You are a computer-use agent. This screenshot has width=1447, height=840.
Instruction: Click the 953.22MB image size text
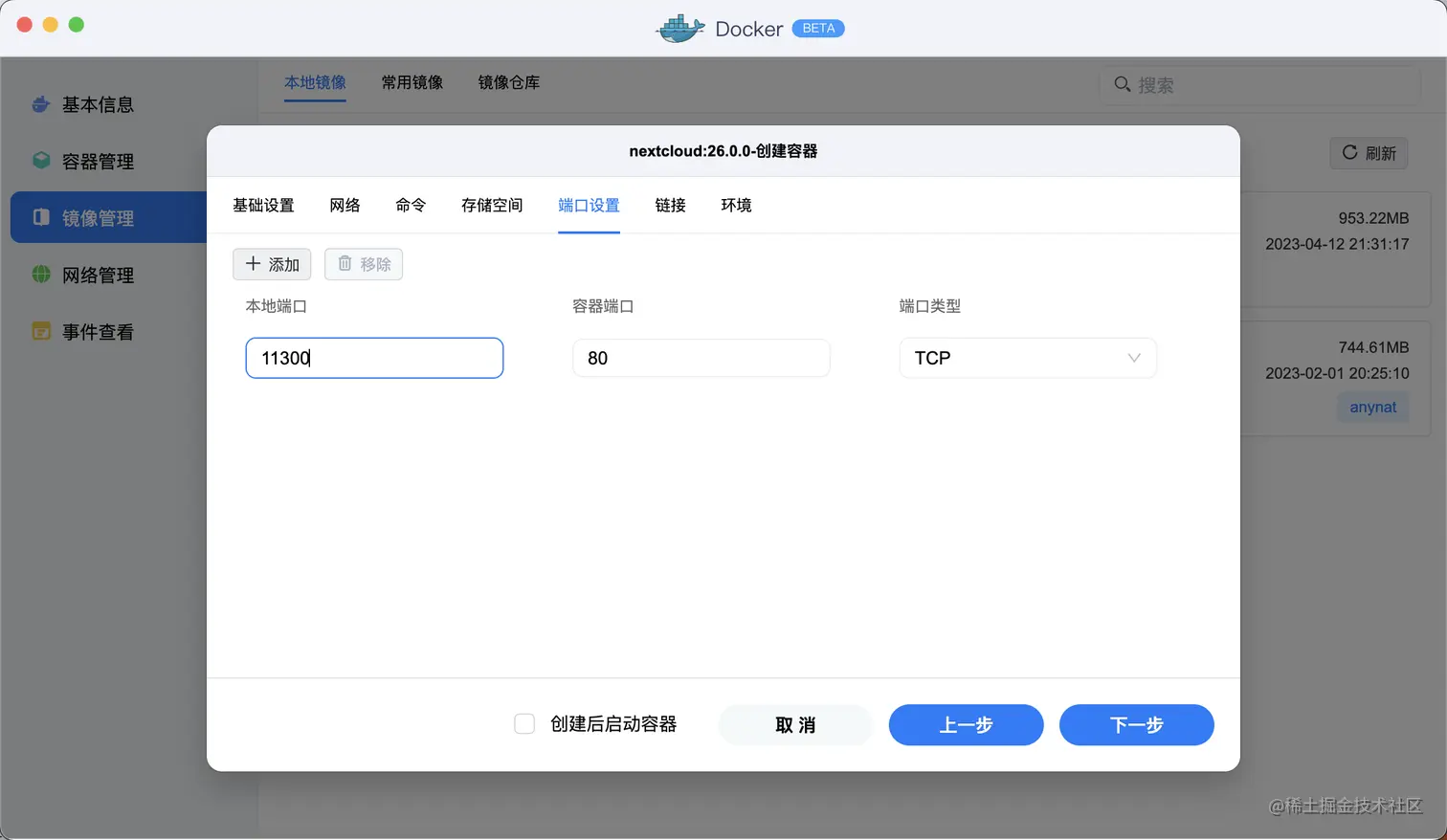click(x=1373, y=218)
